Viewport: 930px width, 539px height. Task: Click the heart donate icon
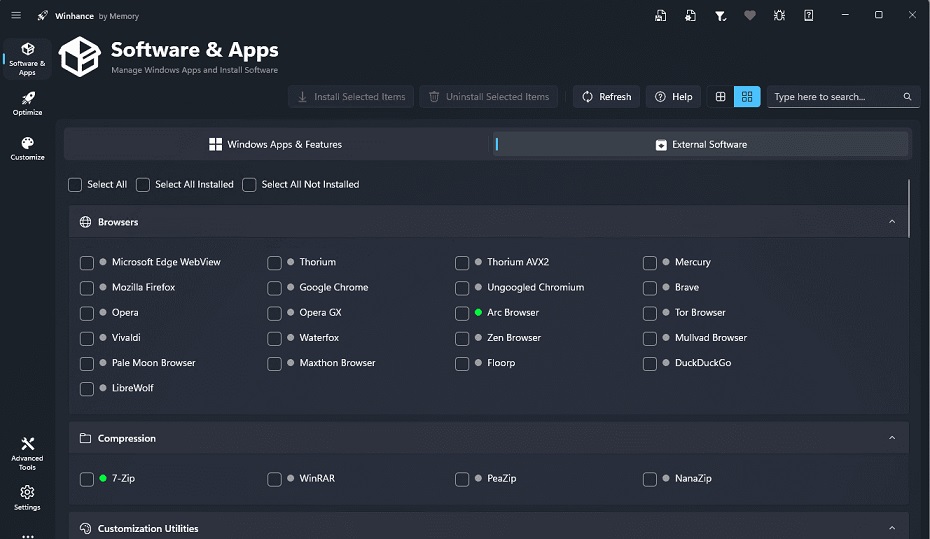[750, 16]
